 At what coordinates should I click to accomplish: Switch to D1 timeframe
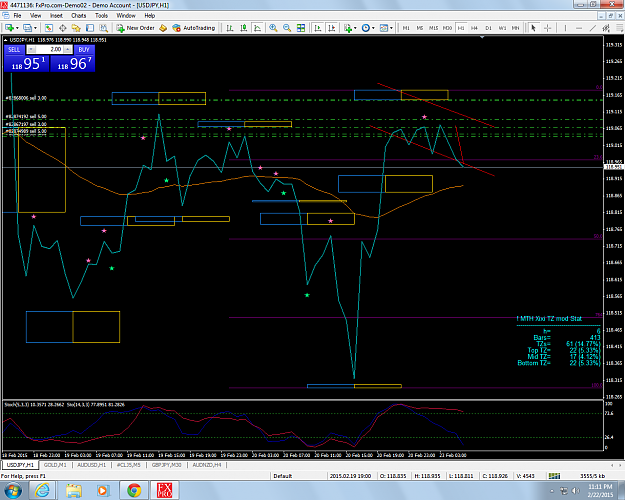click(488, 28)
